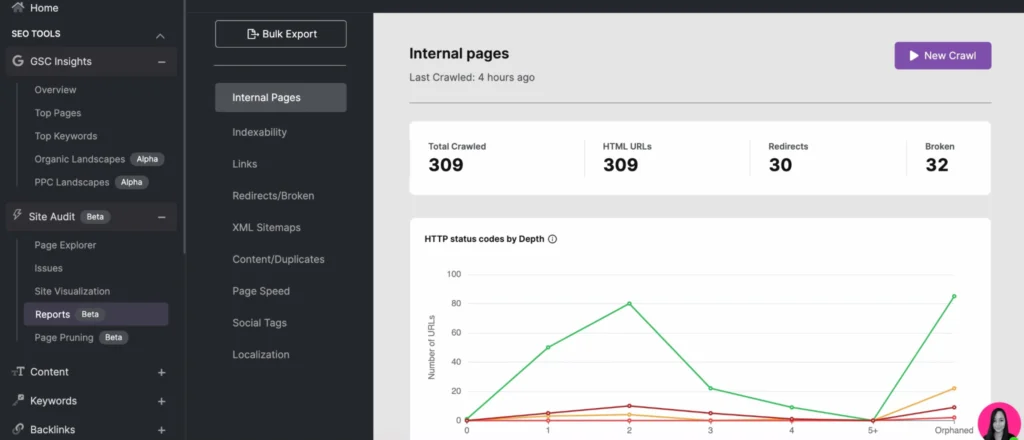Image resolution: width=1024 pixels, height=440 pixels.
Task: Click the GSC Insights Google icon
Action: (18, 61)
